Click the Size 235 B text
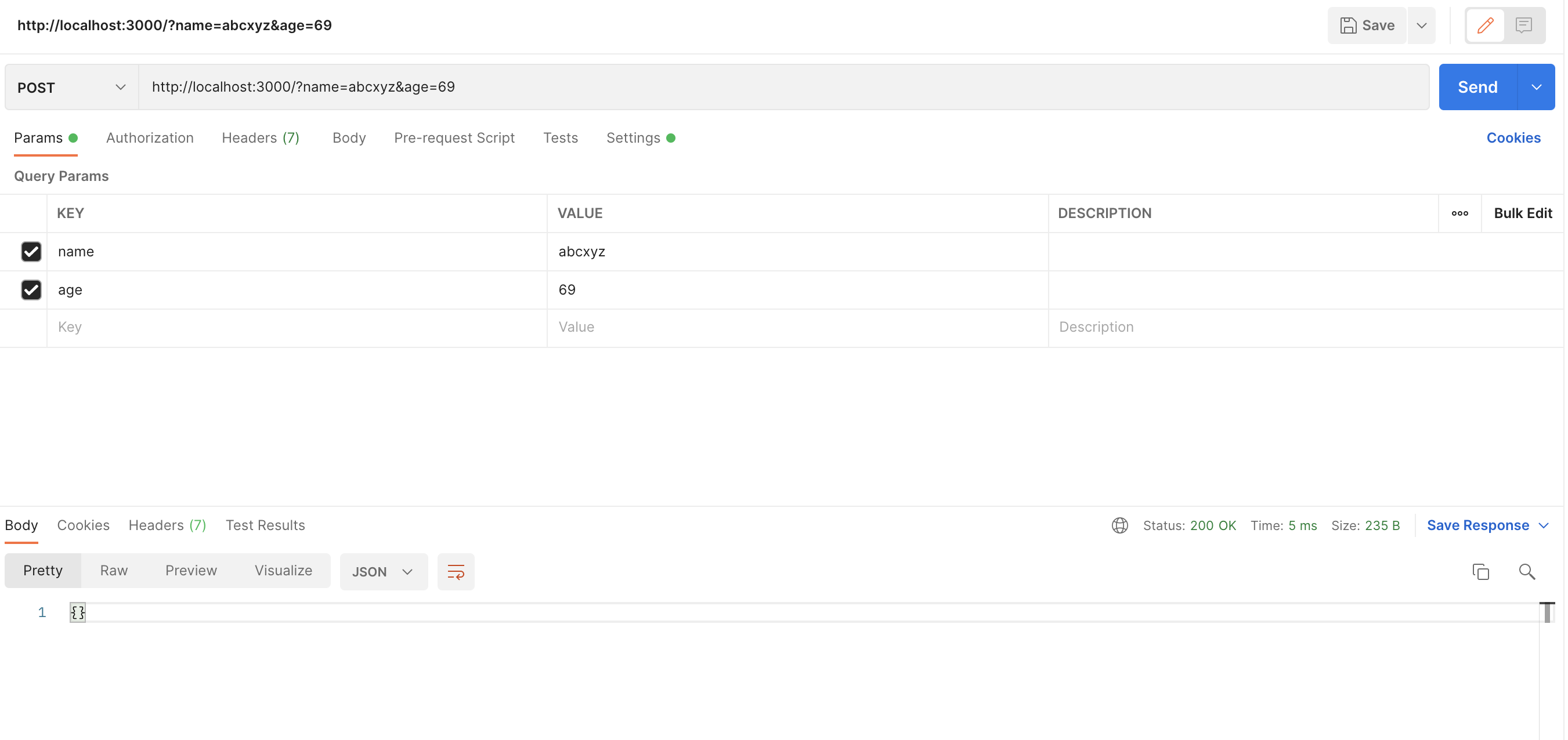The width and height of the screenshot is (1568, 740). [x=1365, y=526]
